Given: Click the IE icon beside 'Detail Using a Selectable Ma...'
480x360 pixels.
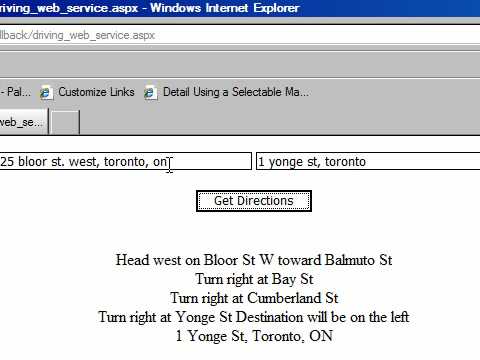Looking at the screenshot, I should tap(150, 93).
